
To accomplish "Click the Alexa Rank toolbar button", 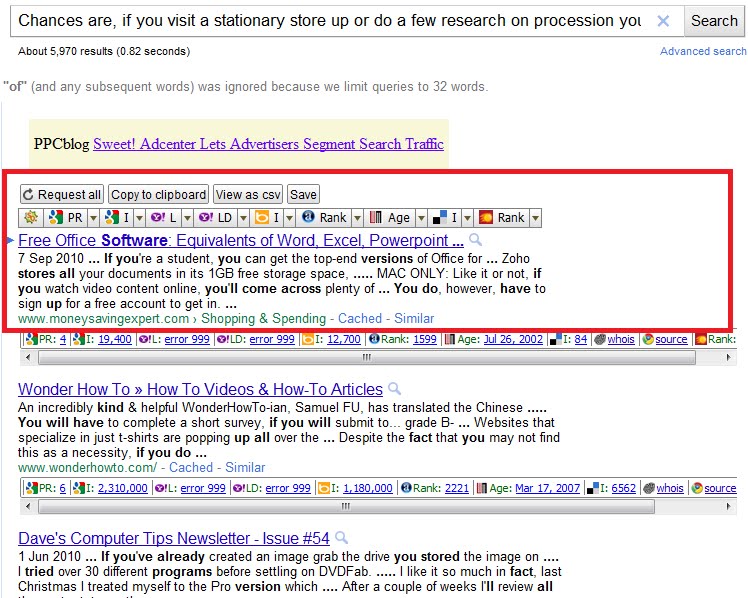I will (x=324, y=218).
